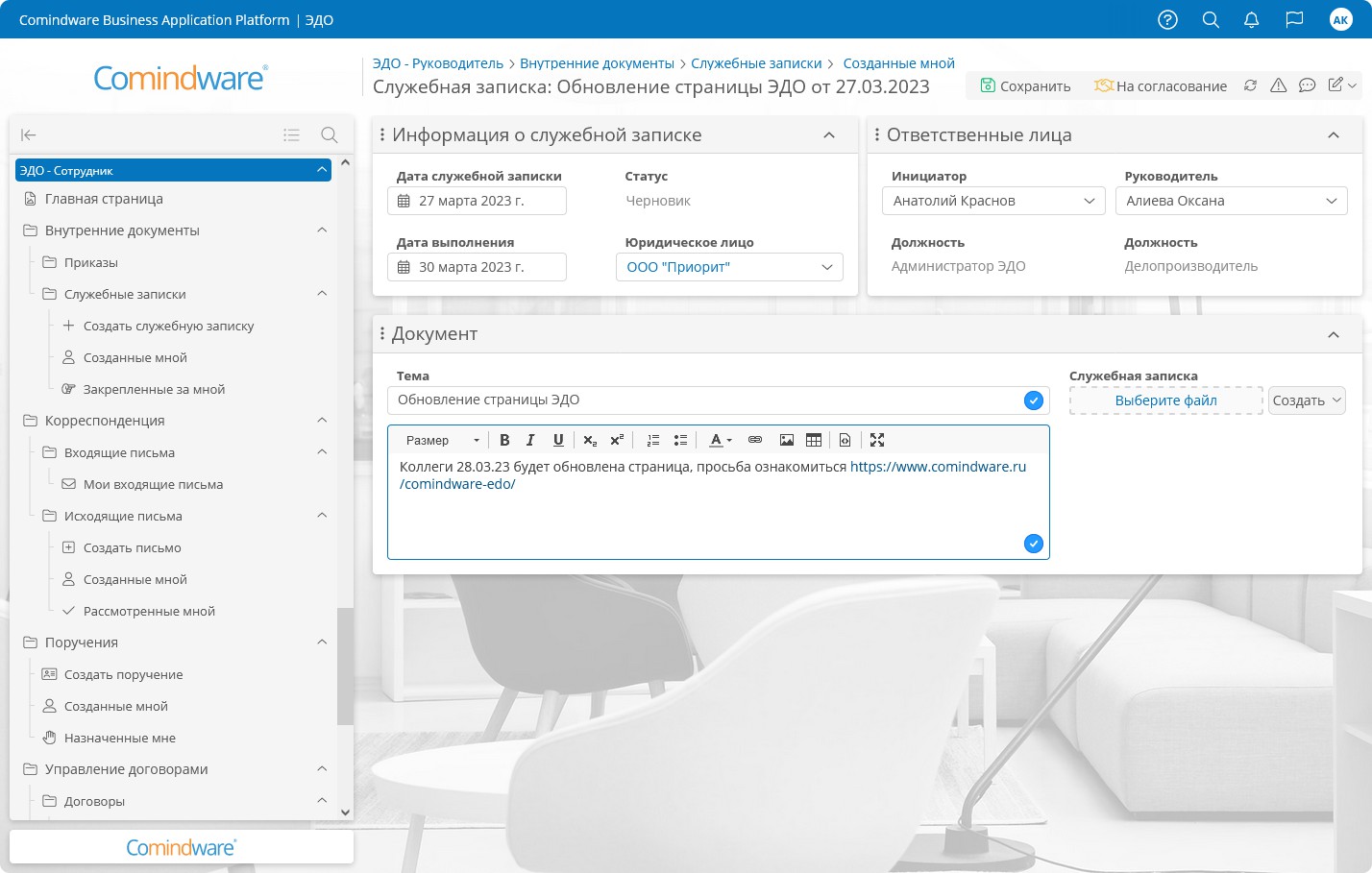The image size is (1372, 873).
Task: Collapse the Документ panel
Action: [x=1334, y=334]
